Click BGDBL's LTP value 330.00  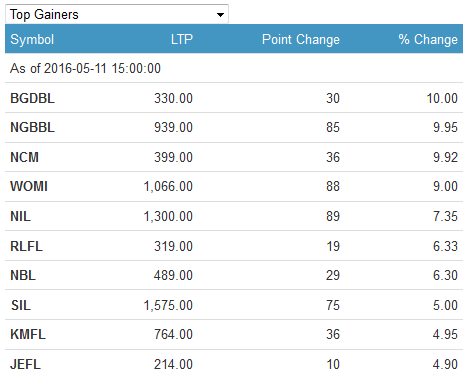click(173, 98)
